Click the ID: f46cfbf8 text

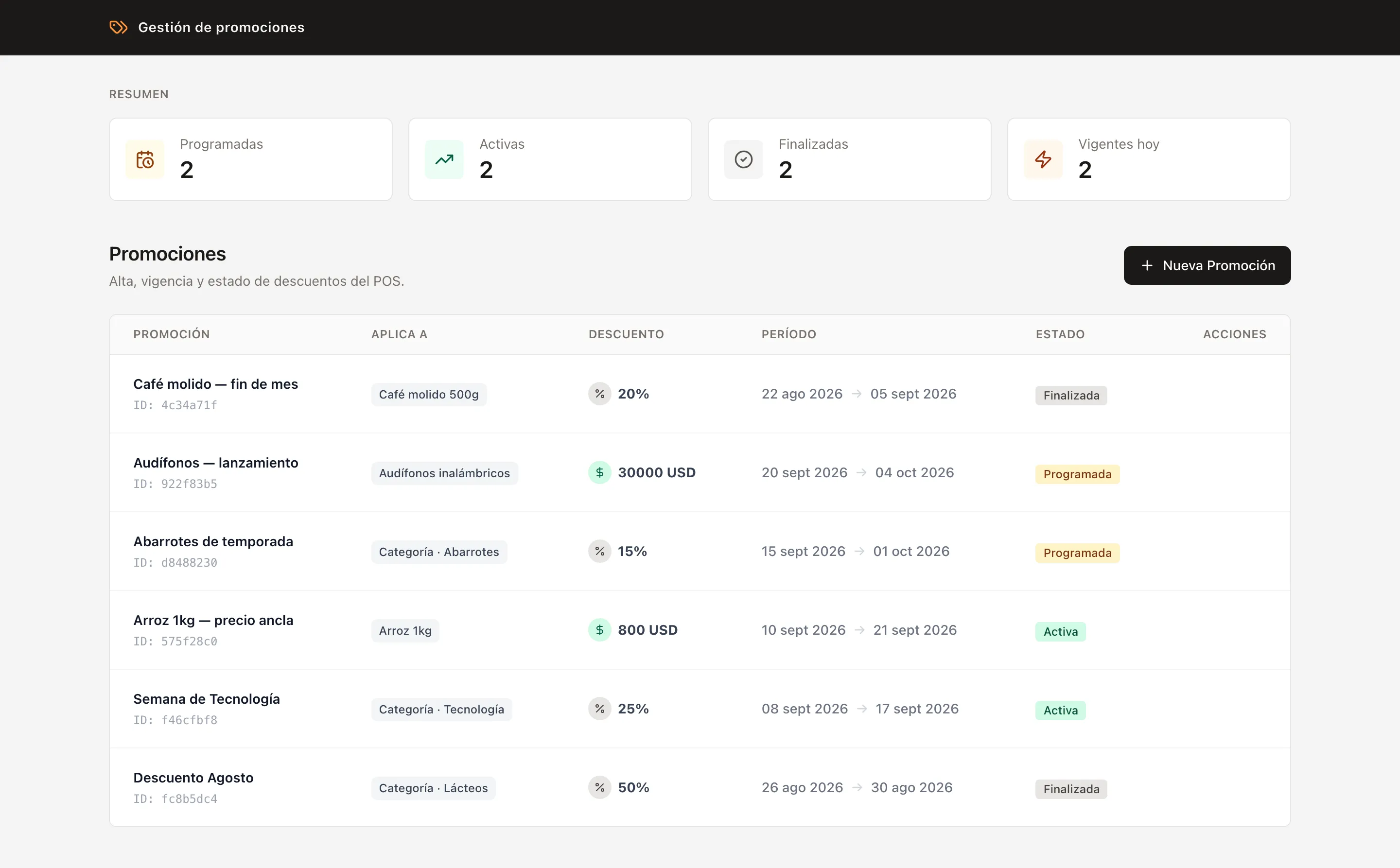[175, 719]
